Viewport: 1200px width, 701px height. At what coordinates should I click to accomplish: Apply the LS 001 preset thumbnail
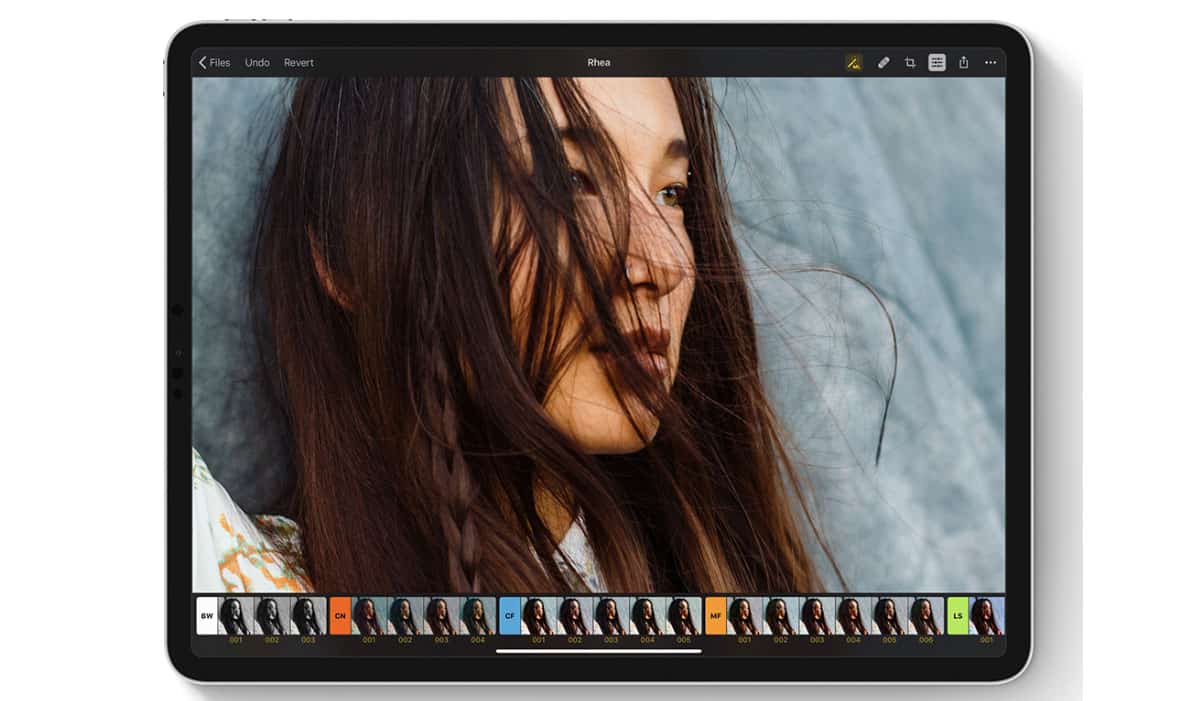(987, 616)
